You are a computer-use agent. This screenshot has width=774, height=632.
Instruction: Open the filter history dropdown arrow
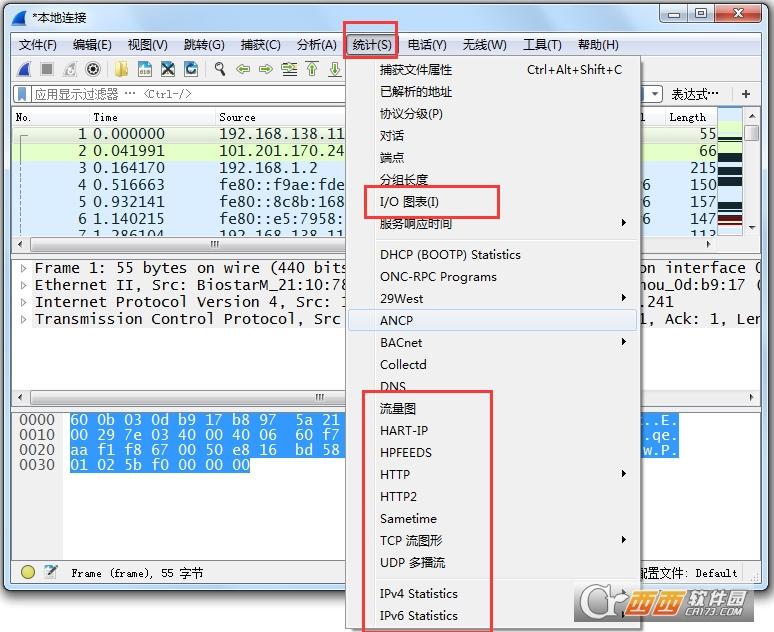655,94
